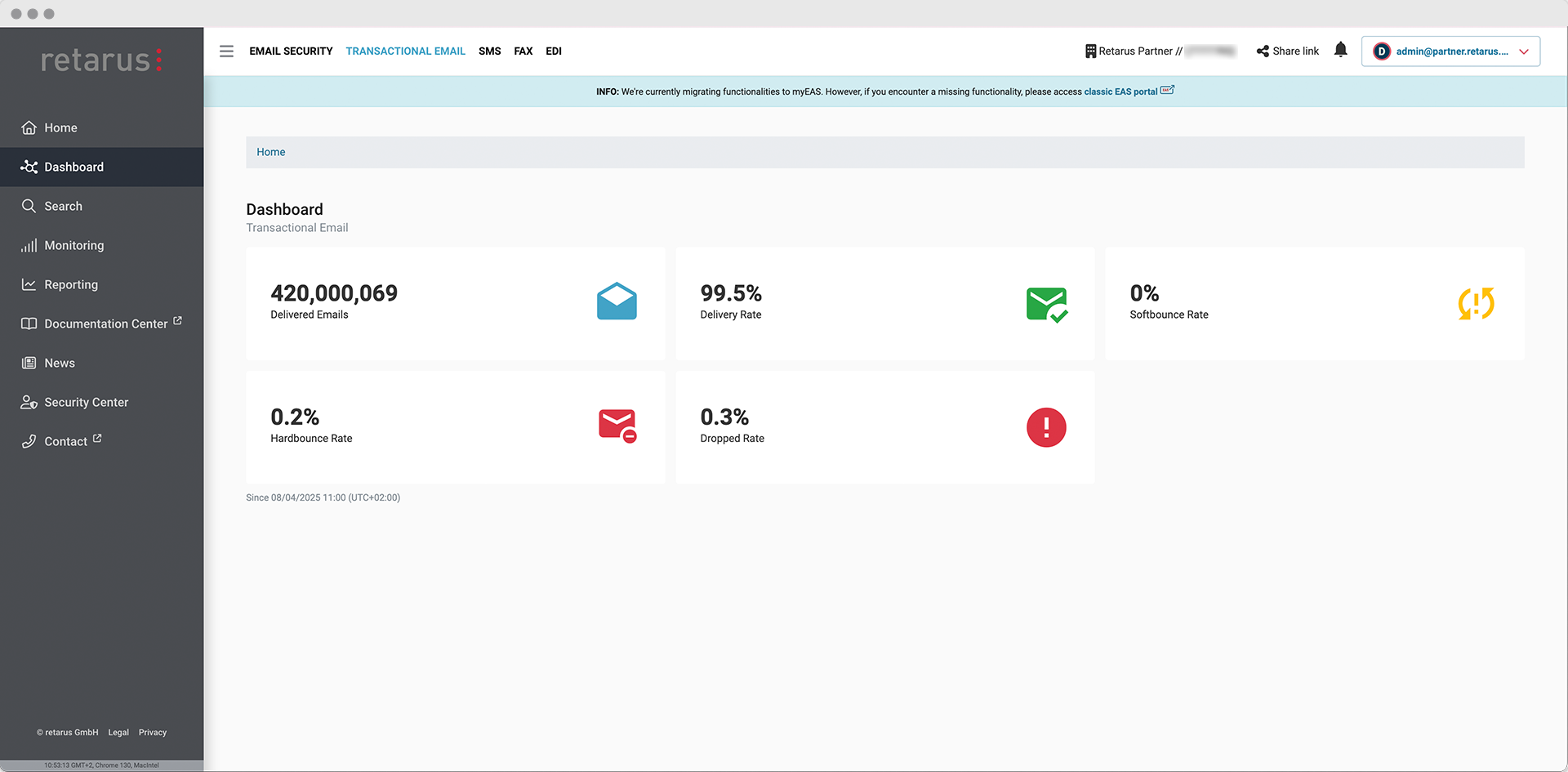Click the Home house icon in sidebar
The image size is (1568, 772).
(29, 127)
